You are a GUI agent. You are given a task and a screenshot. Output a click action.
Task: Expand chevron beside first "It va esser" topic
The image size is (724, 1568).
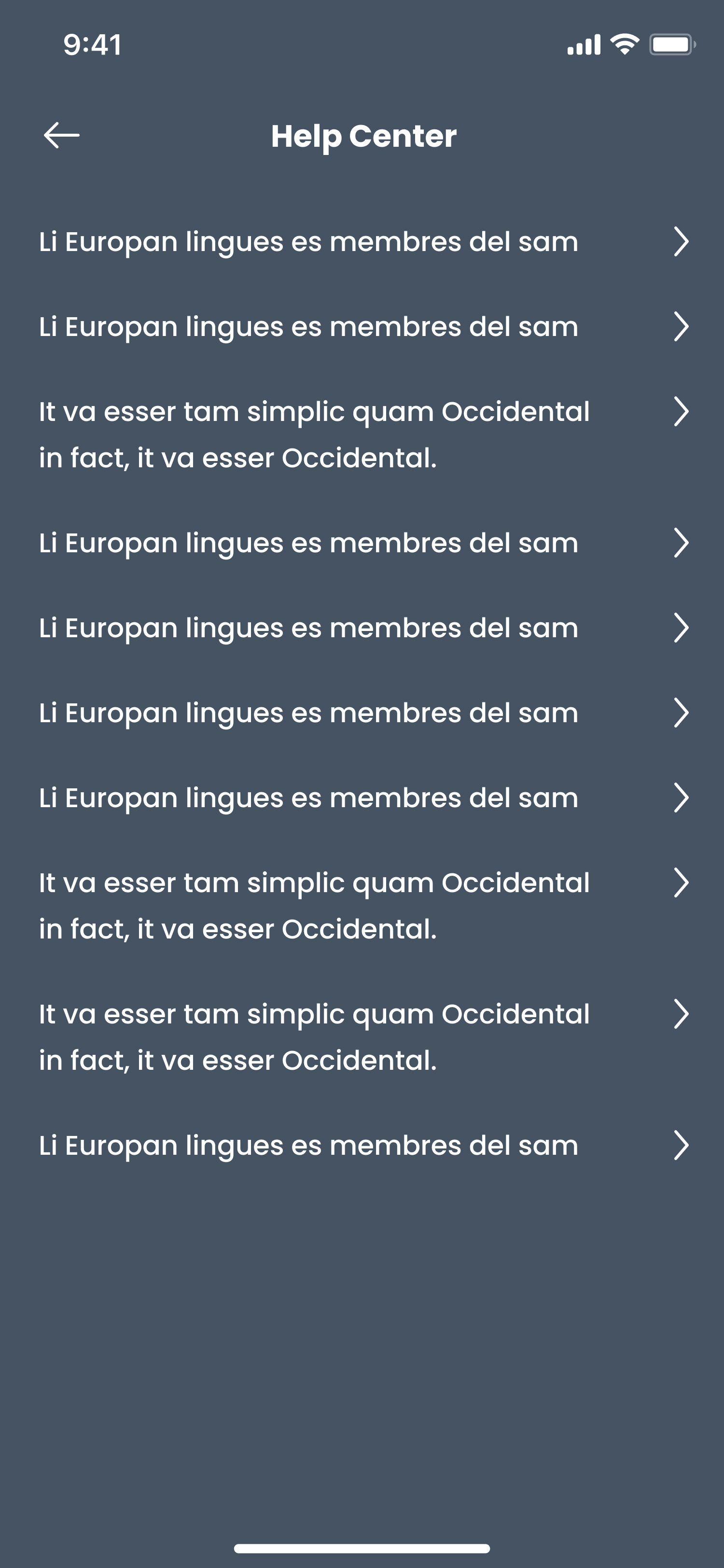(681, 412)
